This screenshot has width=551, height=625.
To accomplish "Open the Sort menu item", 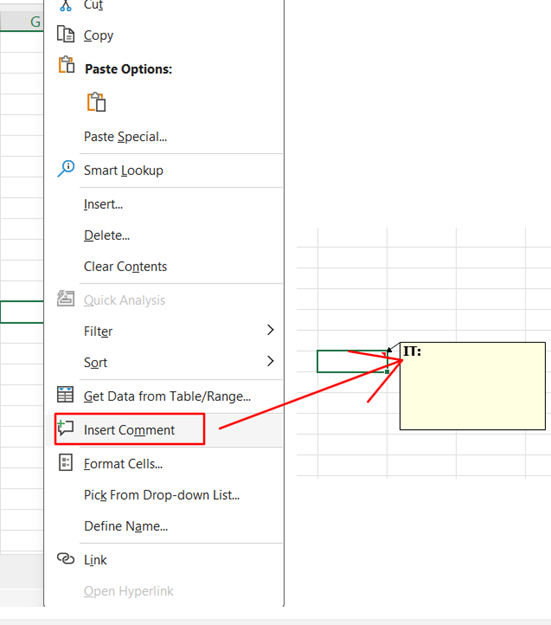I will pos(163,362).
